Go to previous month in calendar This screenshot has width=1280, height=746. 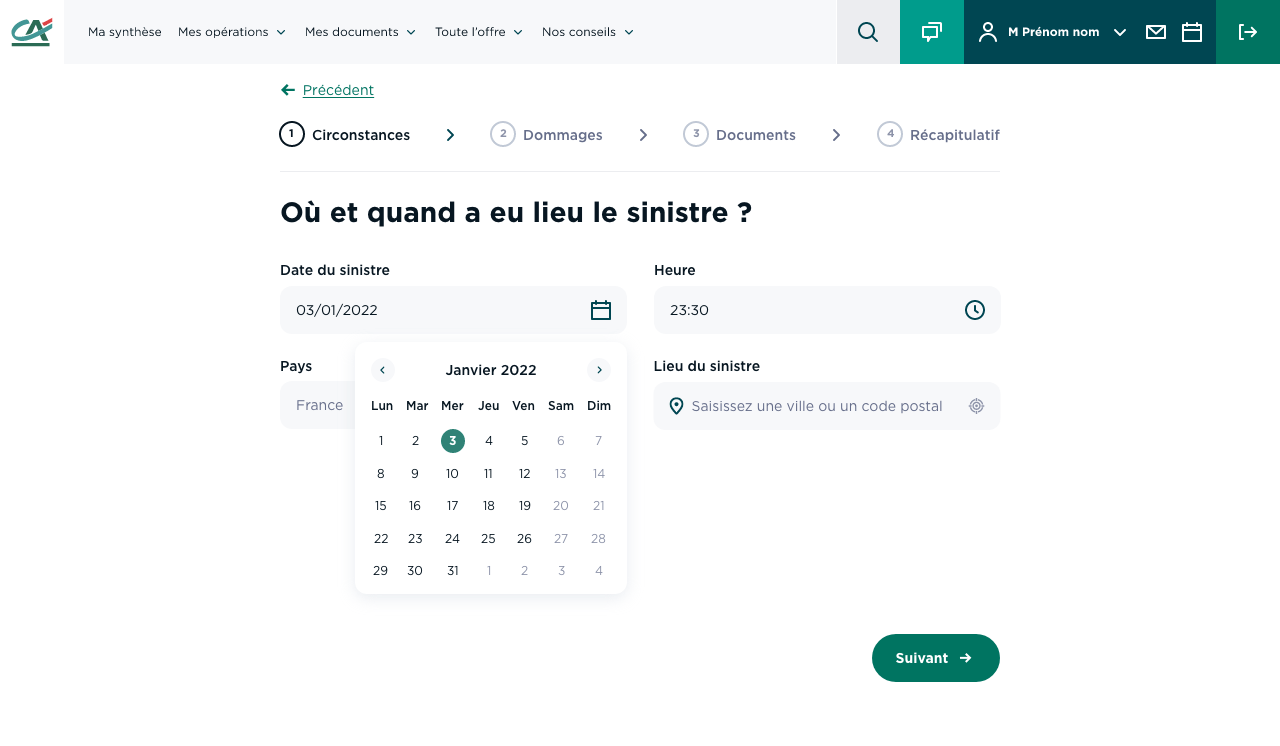pyautogui.click(x=382, y=370)
